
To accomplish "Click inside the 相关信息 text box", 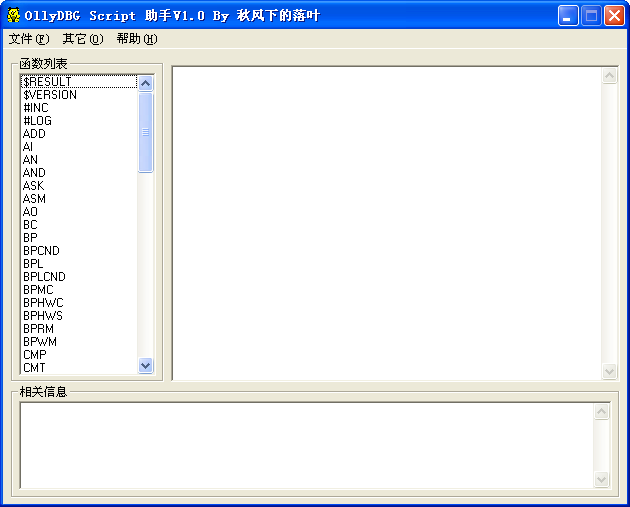I will pos(306,445).
